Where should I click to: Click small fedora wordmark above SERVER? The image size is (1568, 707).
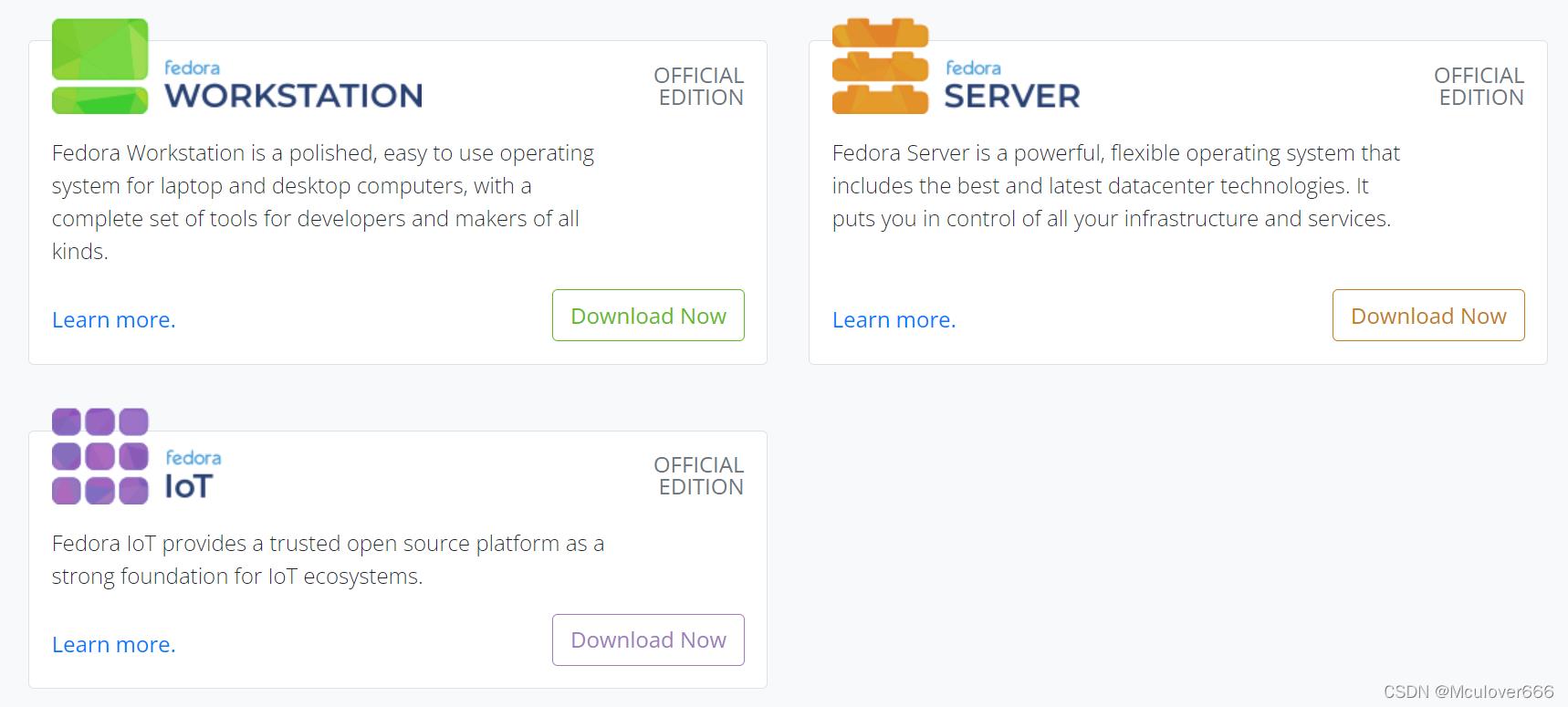(973, 68)
